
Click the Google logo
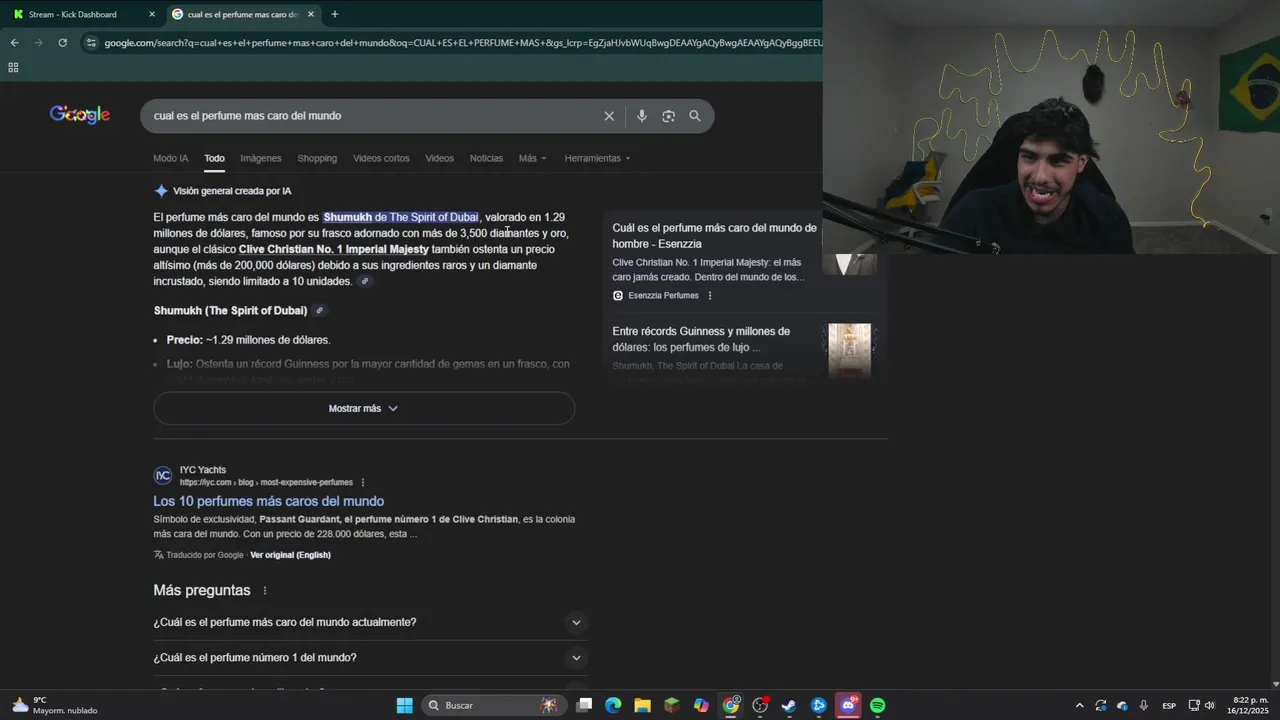point(80,115)
